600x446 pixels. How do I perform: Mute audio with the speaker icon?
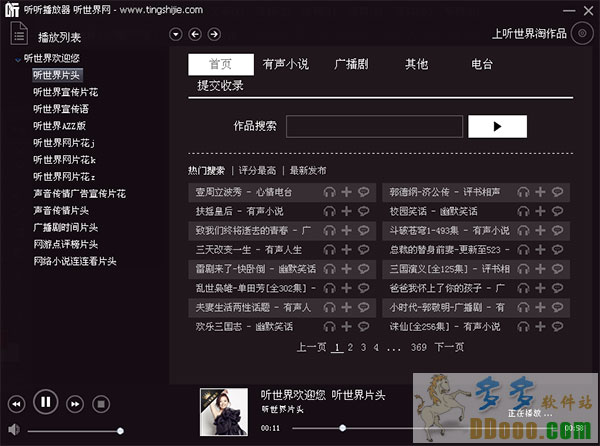point(14,430)
